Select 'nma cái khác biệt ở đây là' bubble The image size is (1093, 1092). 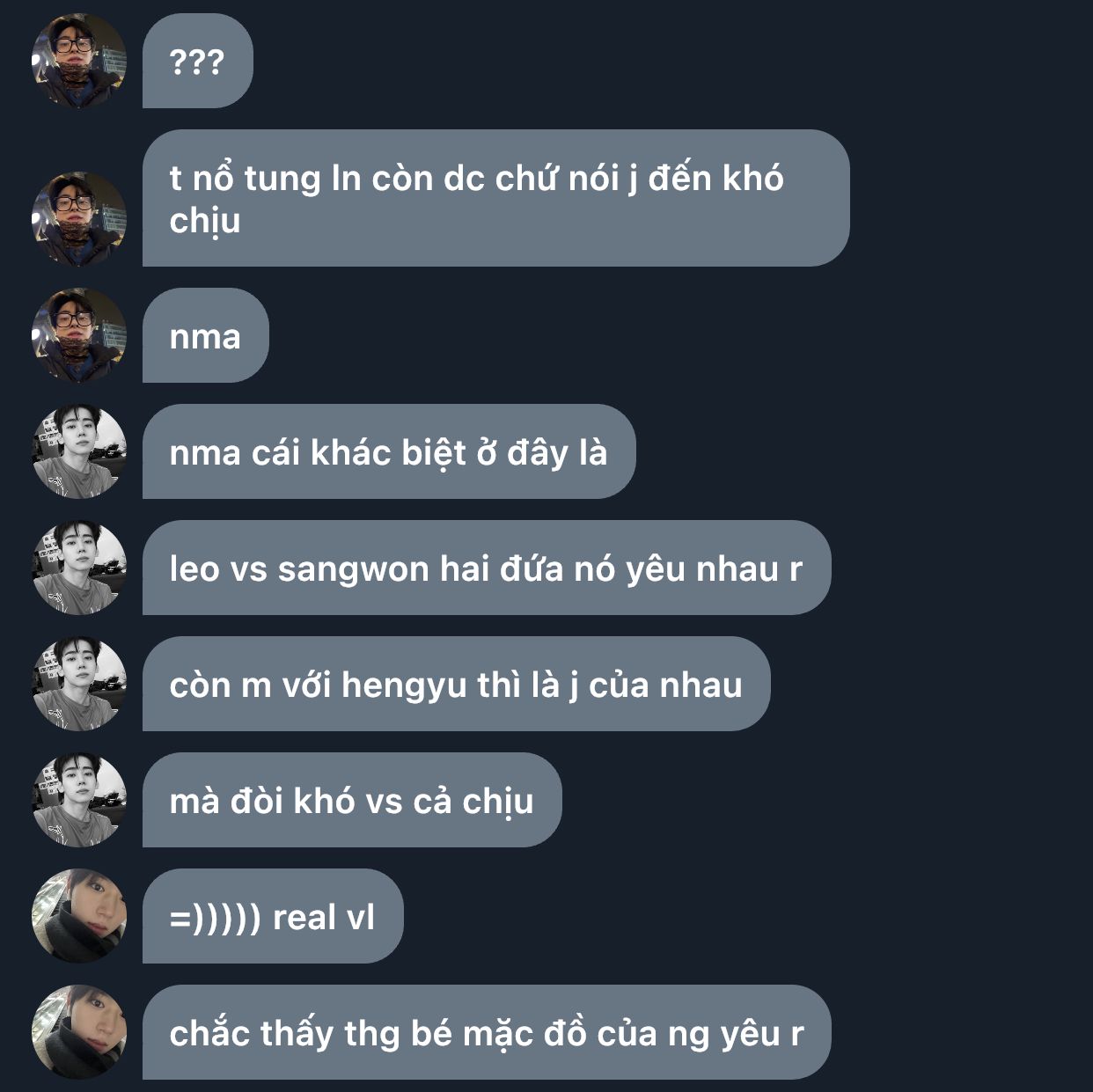click(389, 451)
